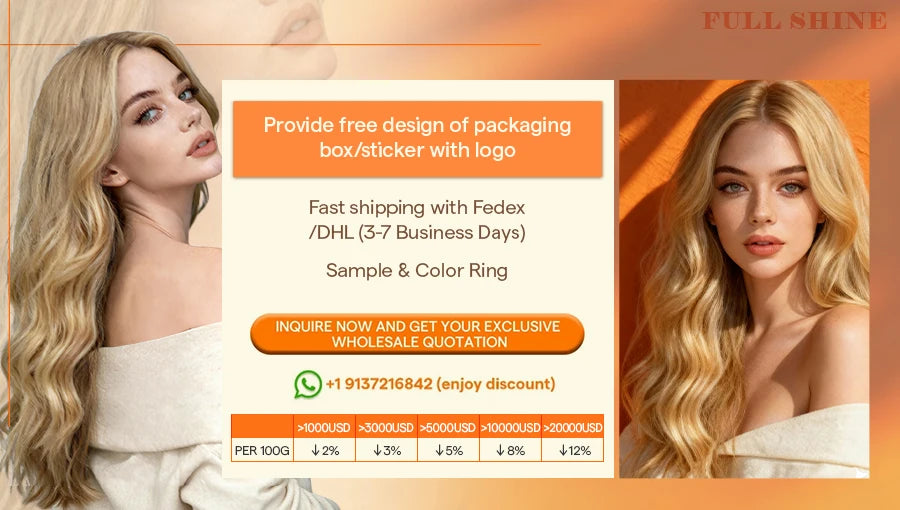Screen dimensions: 900x510
Task: Click the 12% discount arrow cell
Action: tap(572, 450)
